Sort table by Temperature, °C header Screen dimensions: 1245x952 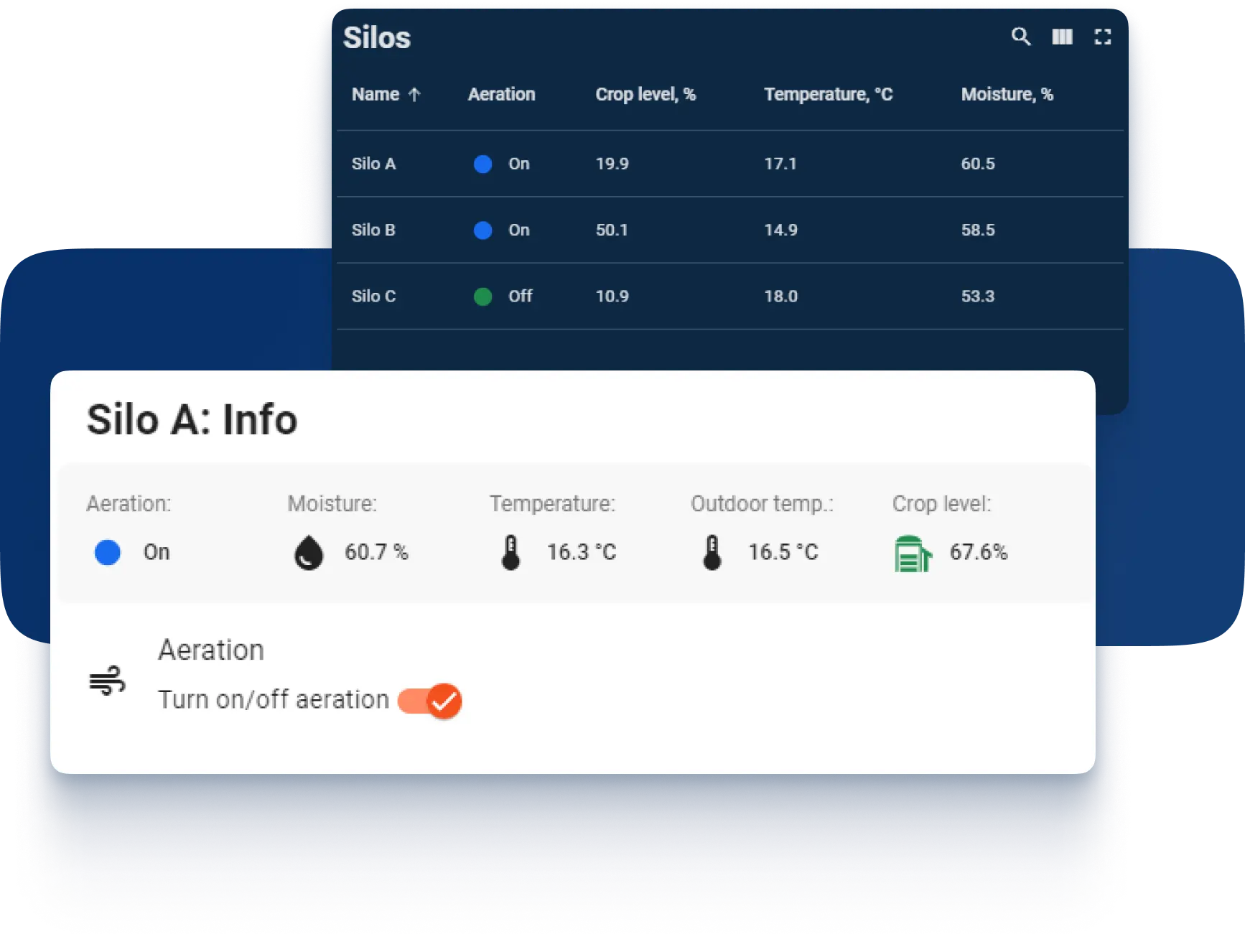tap(828, 95)
